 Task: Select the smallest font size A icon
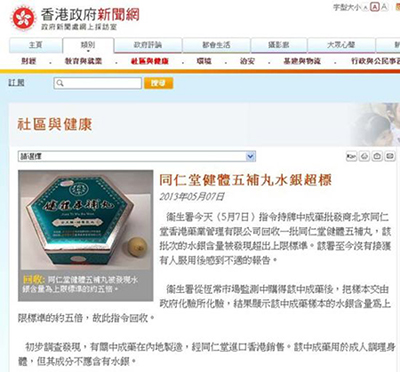pyautogui.click(x=366, y=7)
